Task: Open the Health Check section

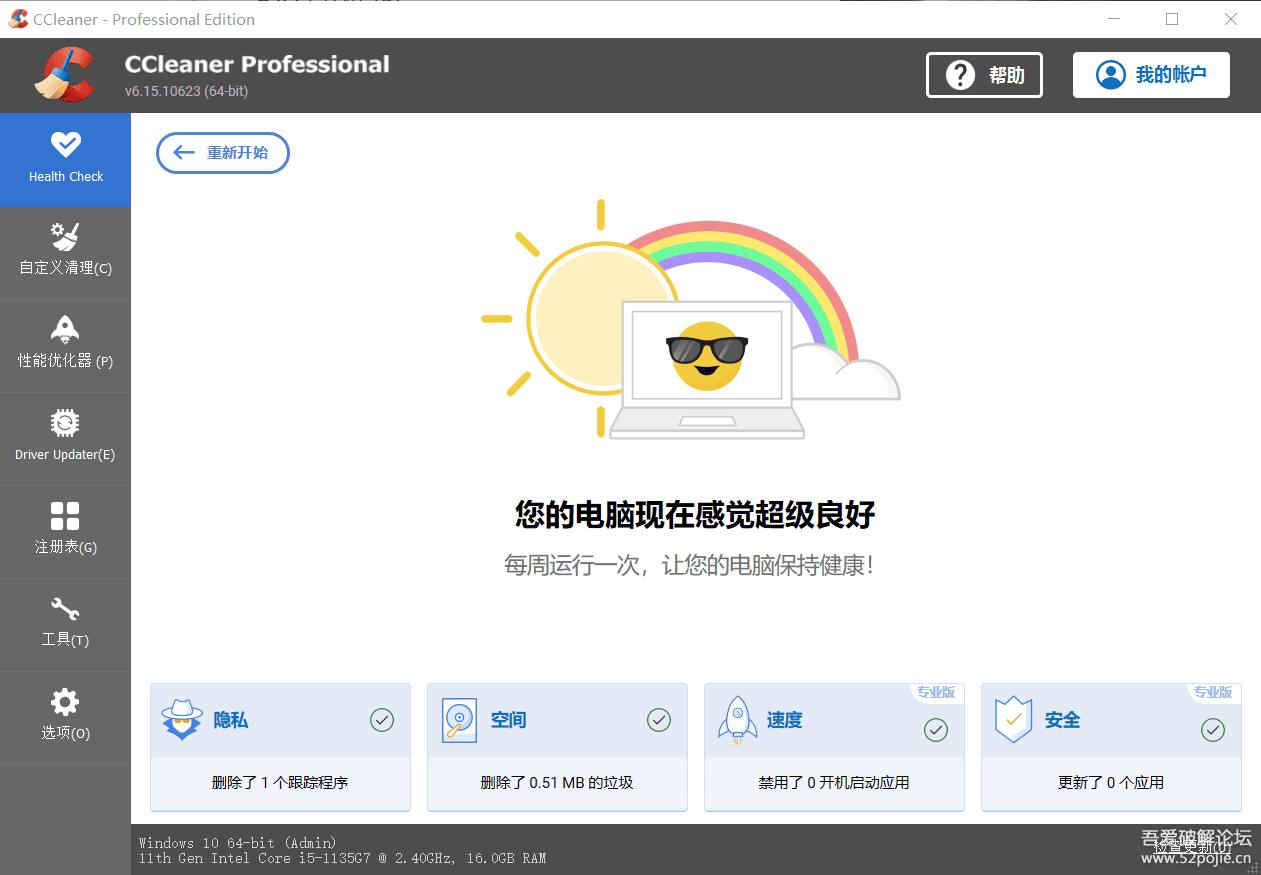Action: pos(65,160)
